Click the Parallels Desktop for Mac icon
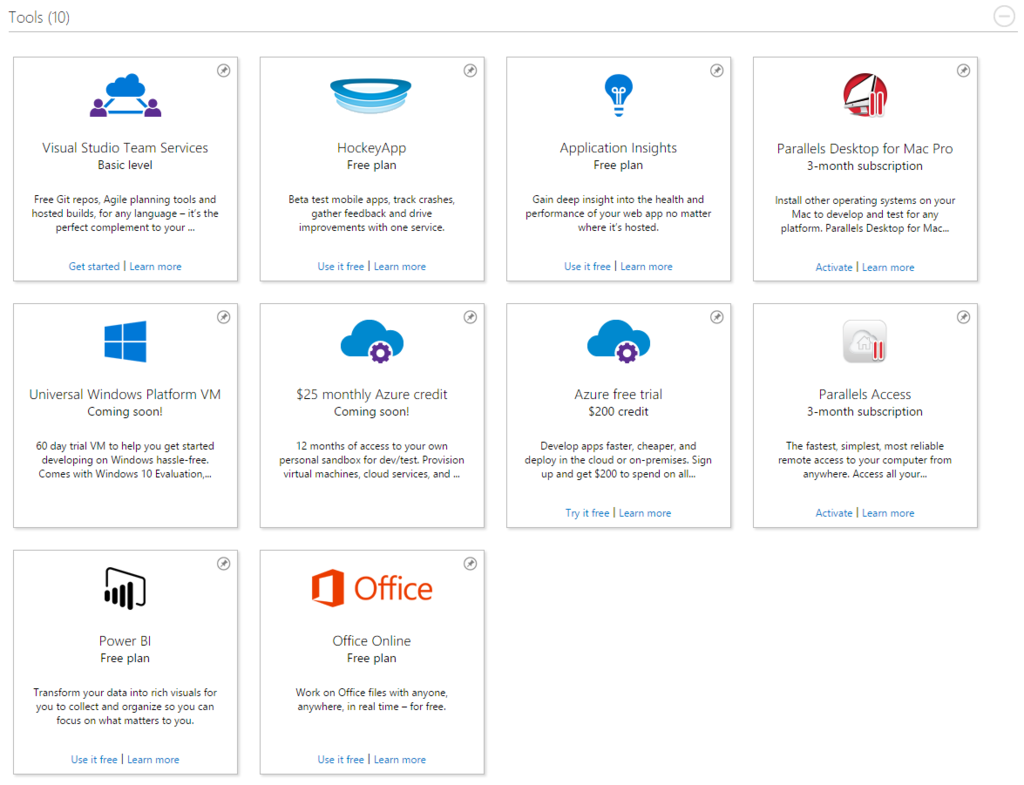Image resolution: width=1024 pixels, height=785 pixels. (x=865, y=95)
